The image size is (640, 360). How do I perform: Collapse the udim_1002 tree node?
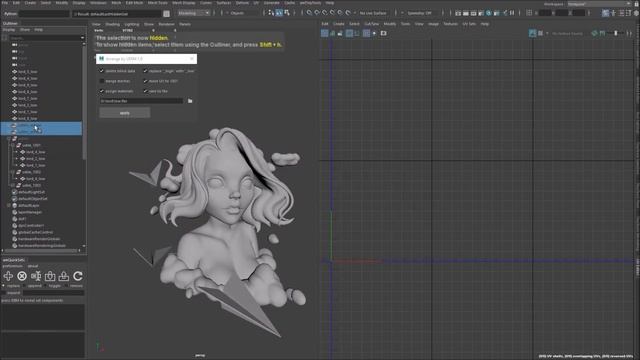click(13, 172)
